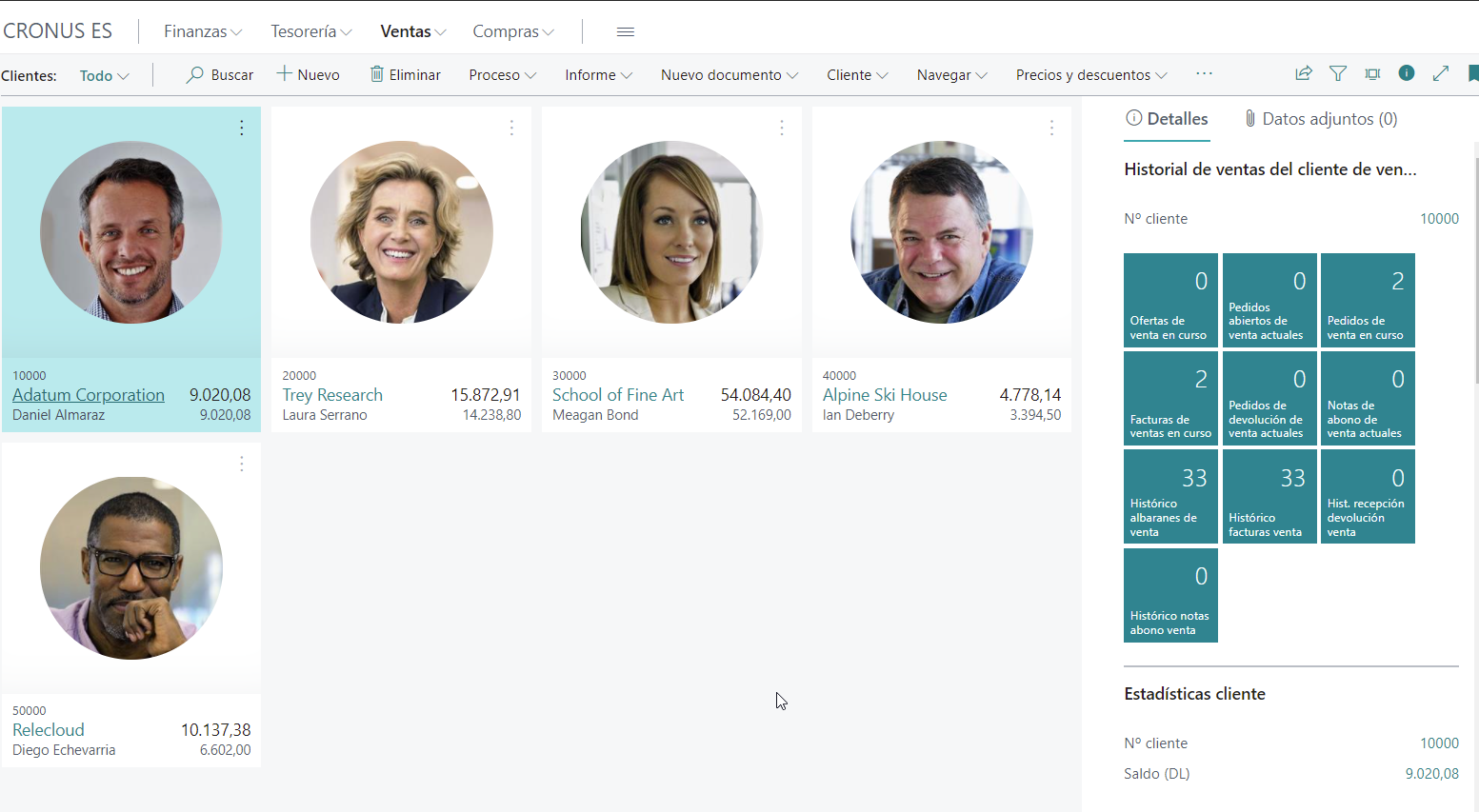
Task: Expand the page with the diagonal arrows icon
Action: (x=1441, y=73)
